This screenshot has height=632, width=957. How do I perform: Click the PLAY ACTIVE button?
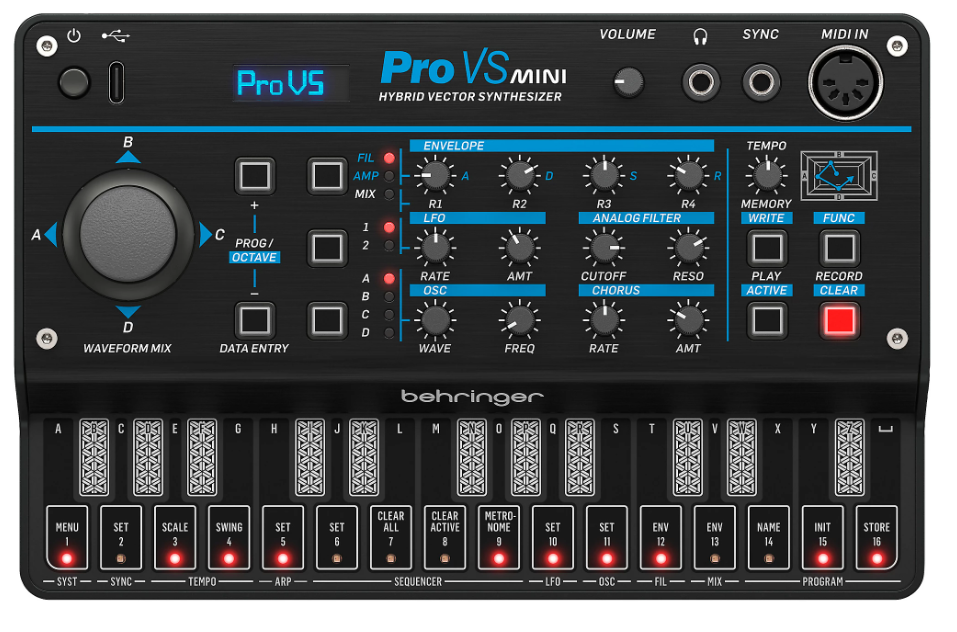click(x=767, y=320)
